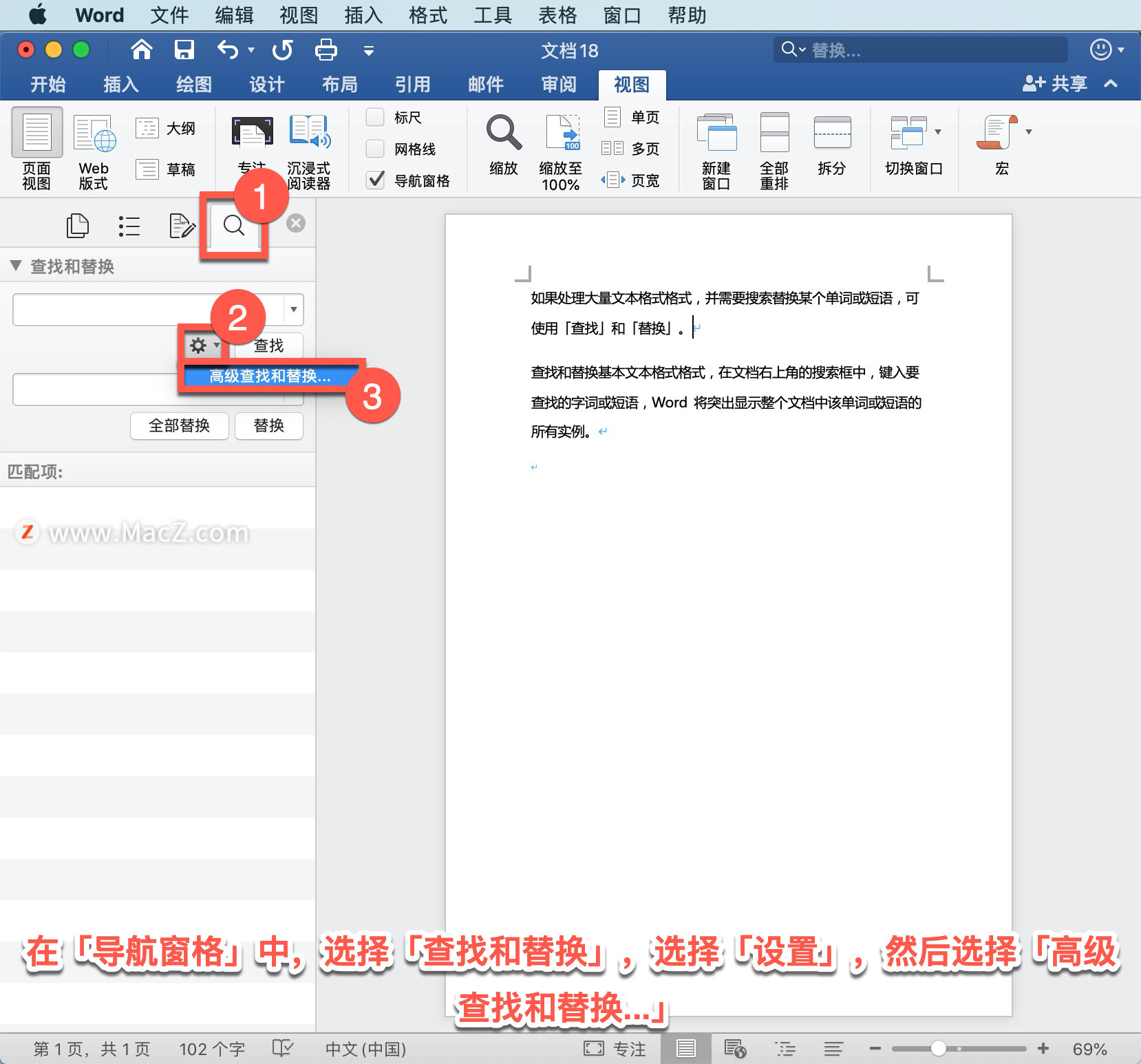Collapse the ribbon with the chevron

(1111, 84)
